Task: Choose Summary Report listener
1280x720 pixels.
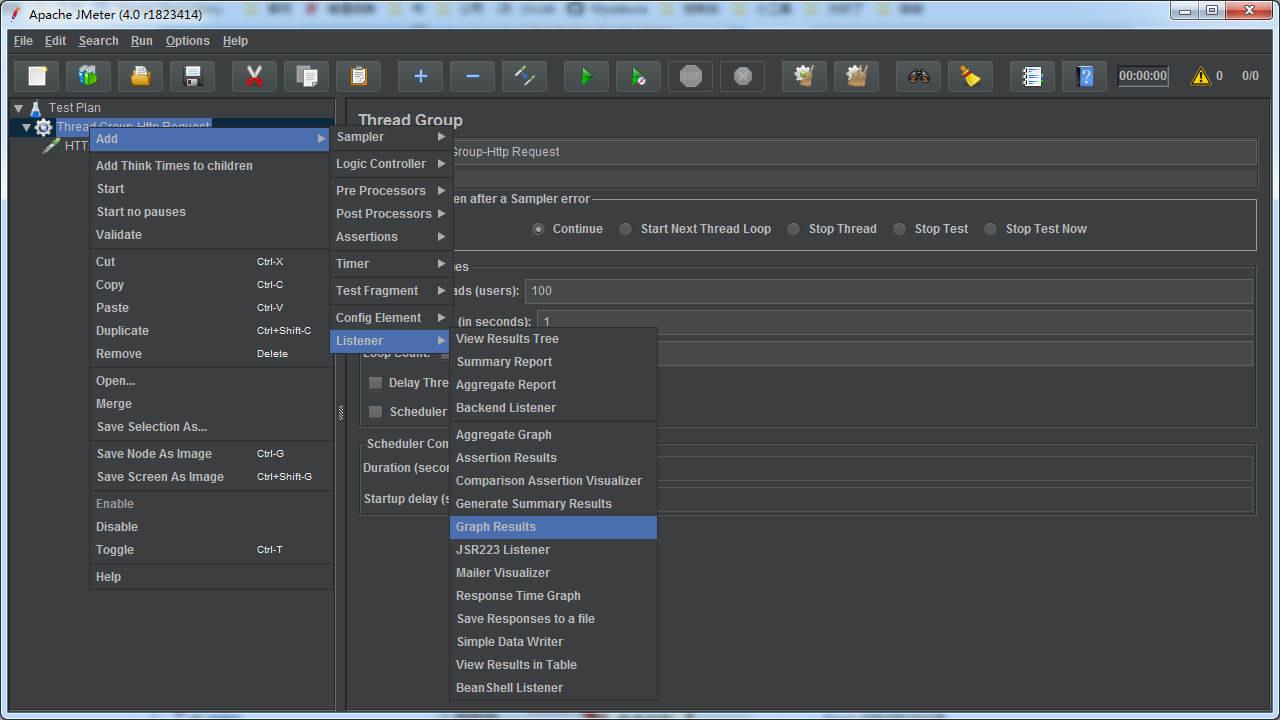Action: (553, 362)
